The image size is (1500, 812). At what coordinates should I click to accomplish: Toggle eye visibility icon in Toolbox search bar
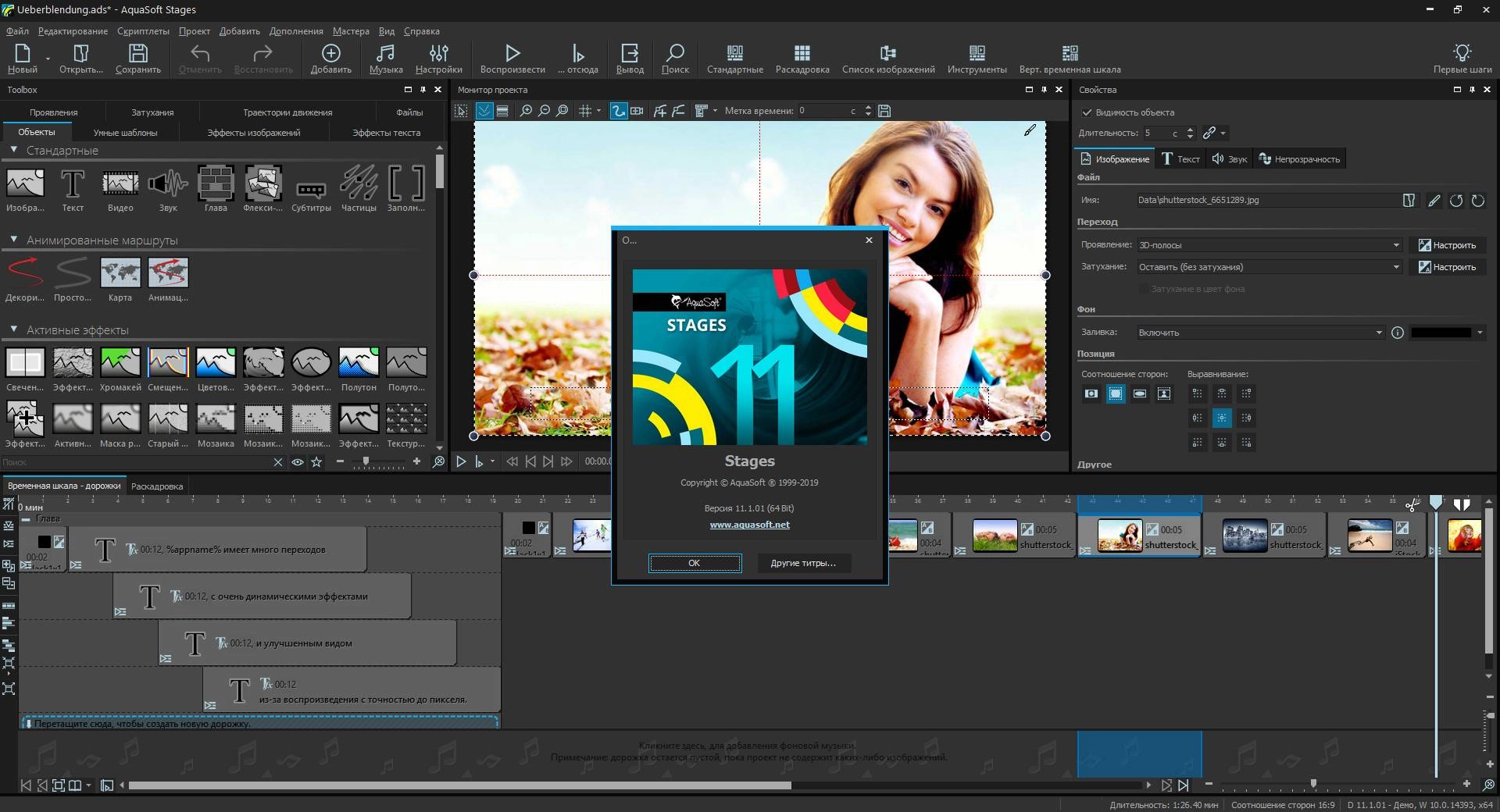click(x=298, y=462)
